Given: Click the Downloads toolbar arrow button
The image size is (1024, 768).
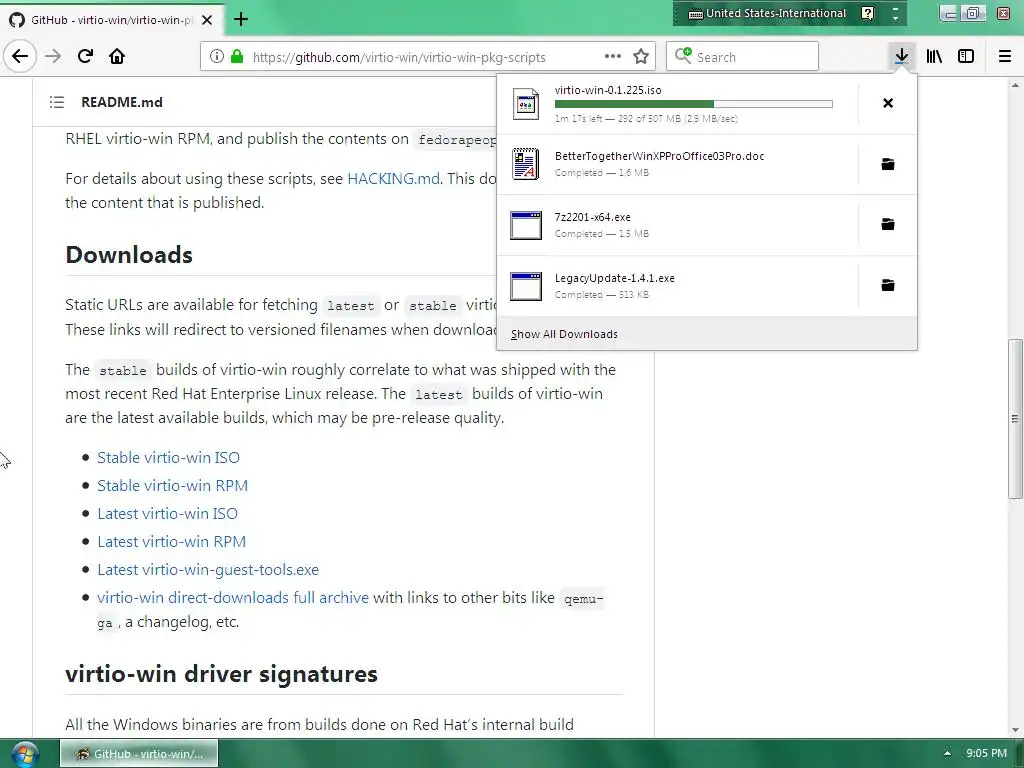Looking at the screenshot, I should [x=902, y=56].
